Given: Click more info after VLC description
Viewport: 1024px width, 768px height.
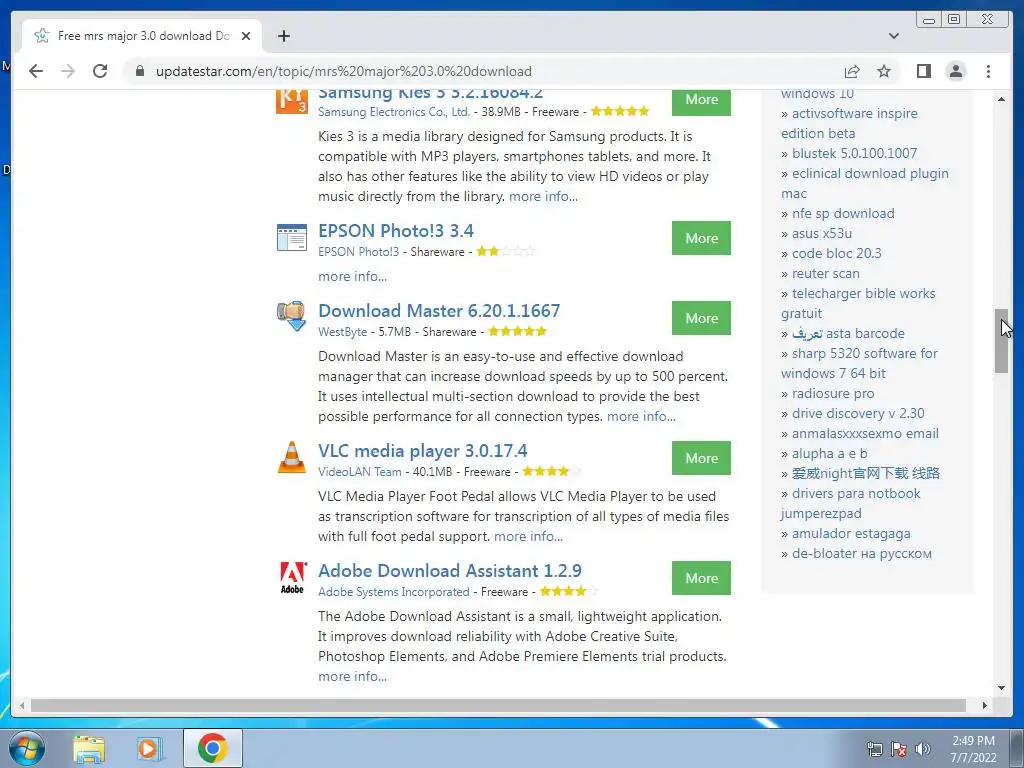Looking at the screenshot, I should pyautogui.click(x=528, y=537).
